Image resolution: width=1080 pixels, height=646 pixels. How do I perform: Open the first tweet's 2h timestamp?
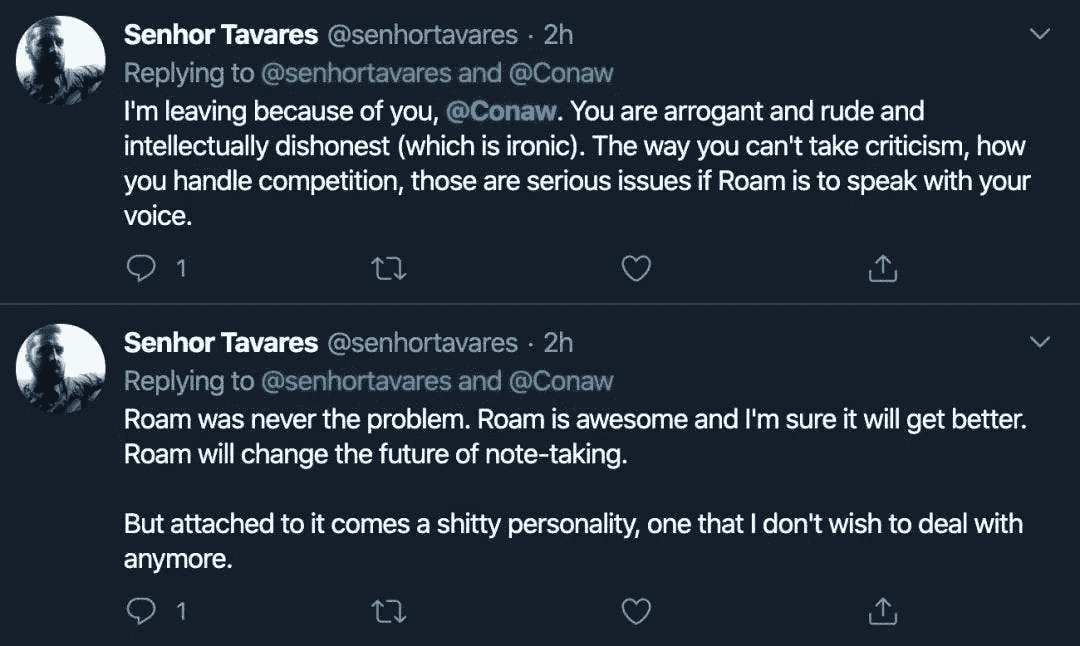coord(558,35)
